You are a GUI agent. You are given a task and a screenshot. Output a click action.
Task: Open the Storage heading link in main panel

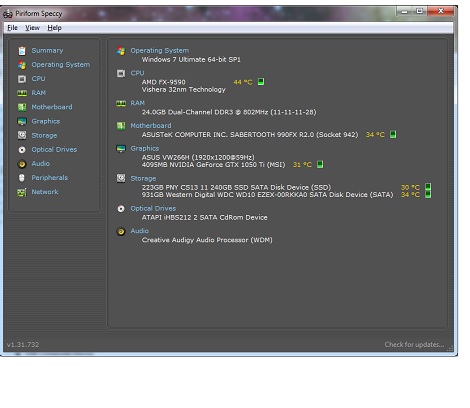pos(143,179)
